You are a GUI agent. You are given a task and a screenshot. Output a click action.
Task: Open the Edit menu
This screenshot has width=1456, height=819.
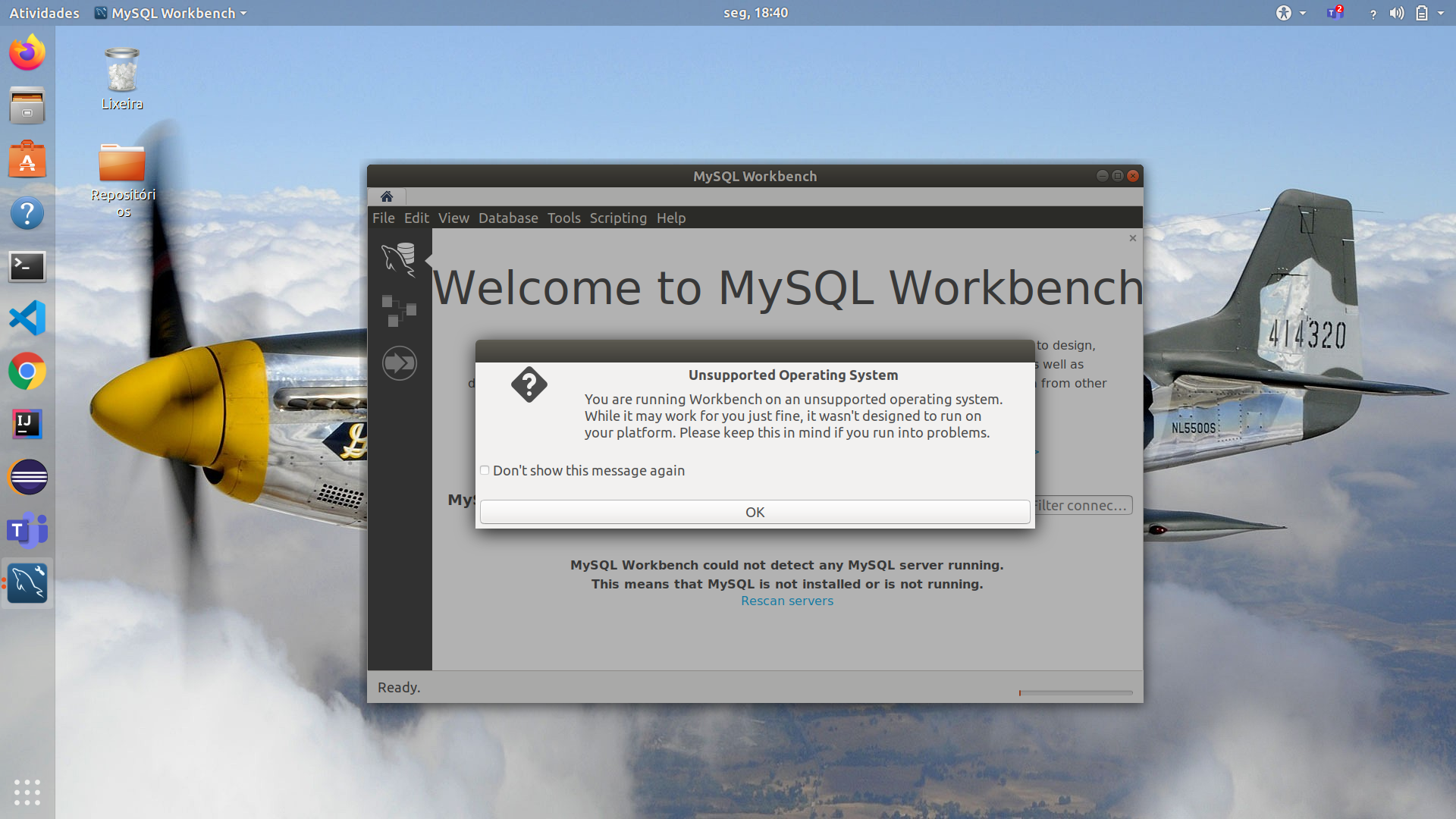[x=416, y=218]
